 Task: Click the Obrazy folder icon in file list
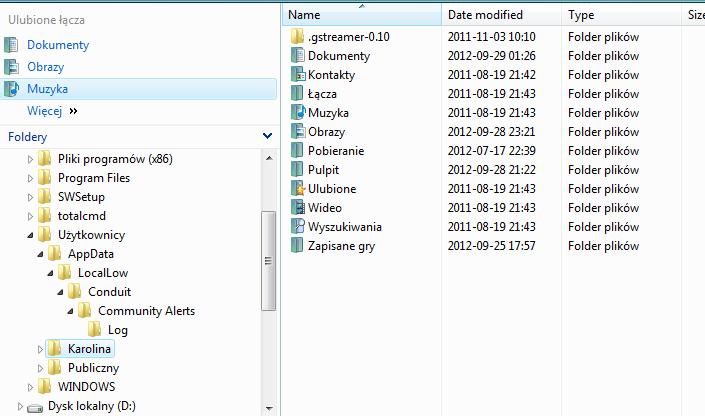pos(298,131)
